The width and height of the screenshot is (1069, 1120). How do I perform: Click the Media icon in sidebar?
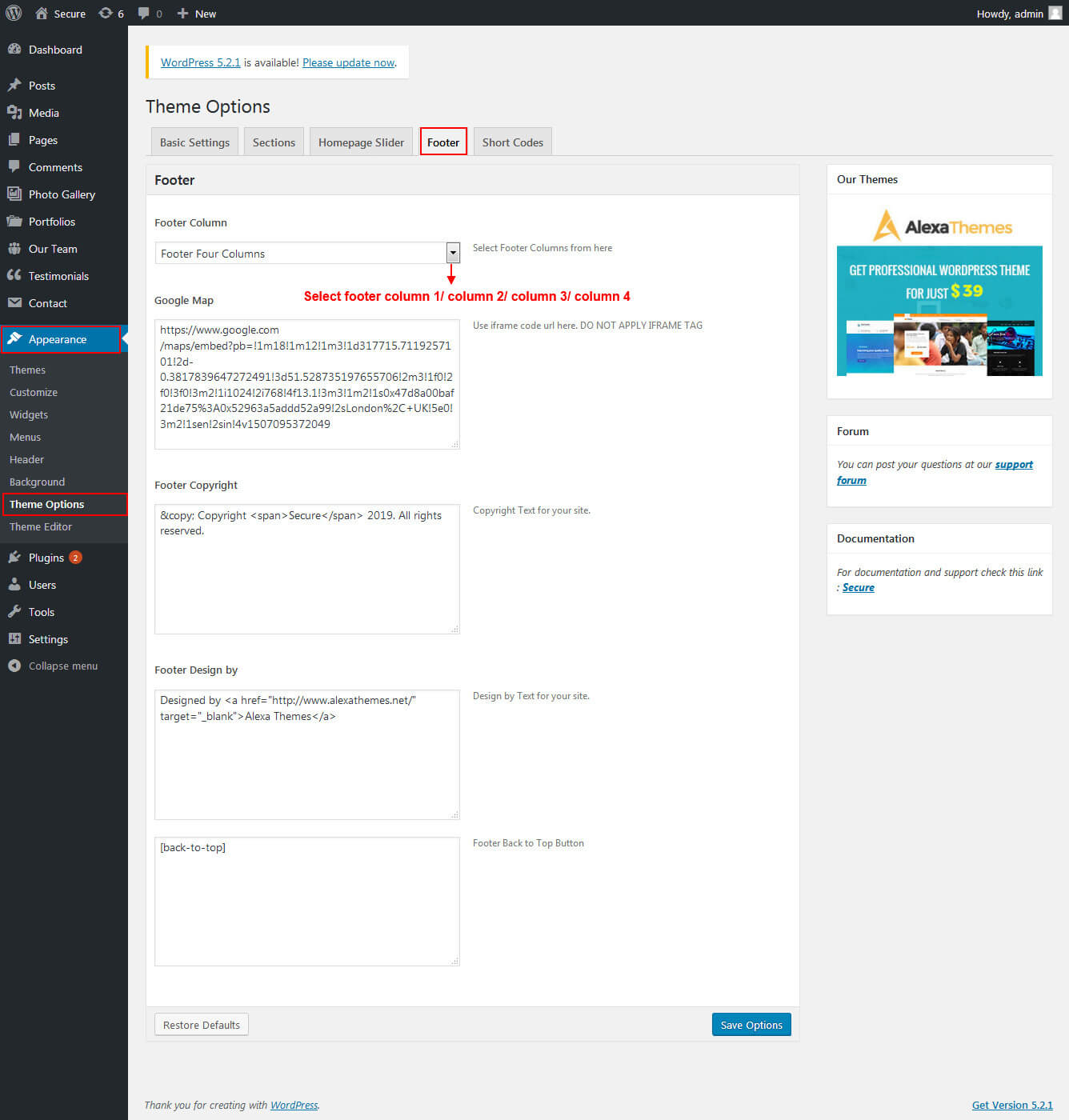pos(14,112)
